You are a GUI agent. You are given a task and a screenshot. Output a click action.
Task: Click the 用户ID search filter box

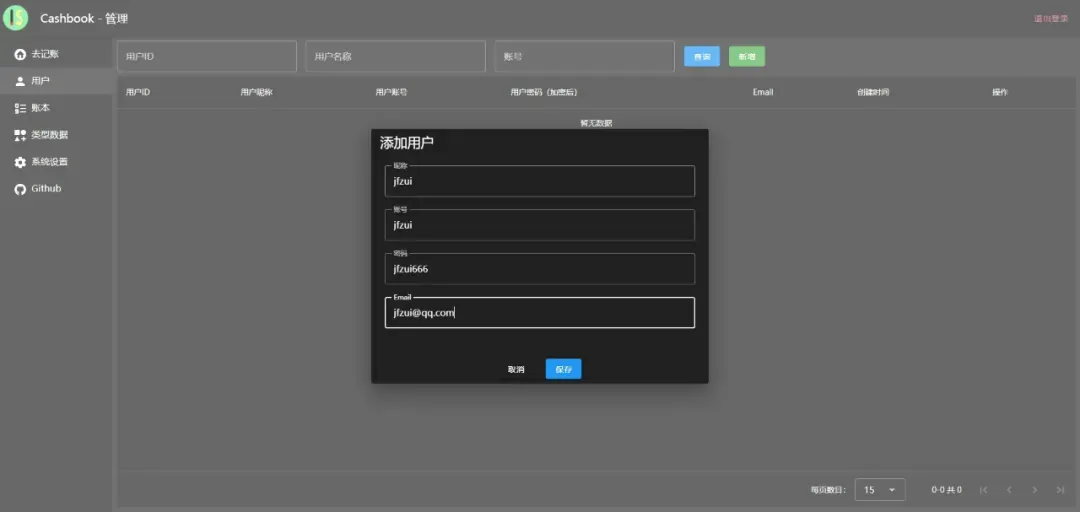point(207,57)
